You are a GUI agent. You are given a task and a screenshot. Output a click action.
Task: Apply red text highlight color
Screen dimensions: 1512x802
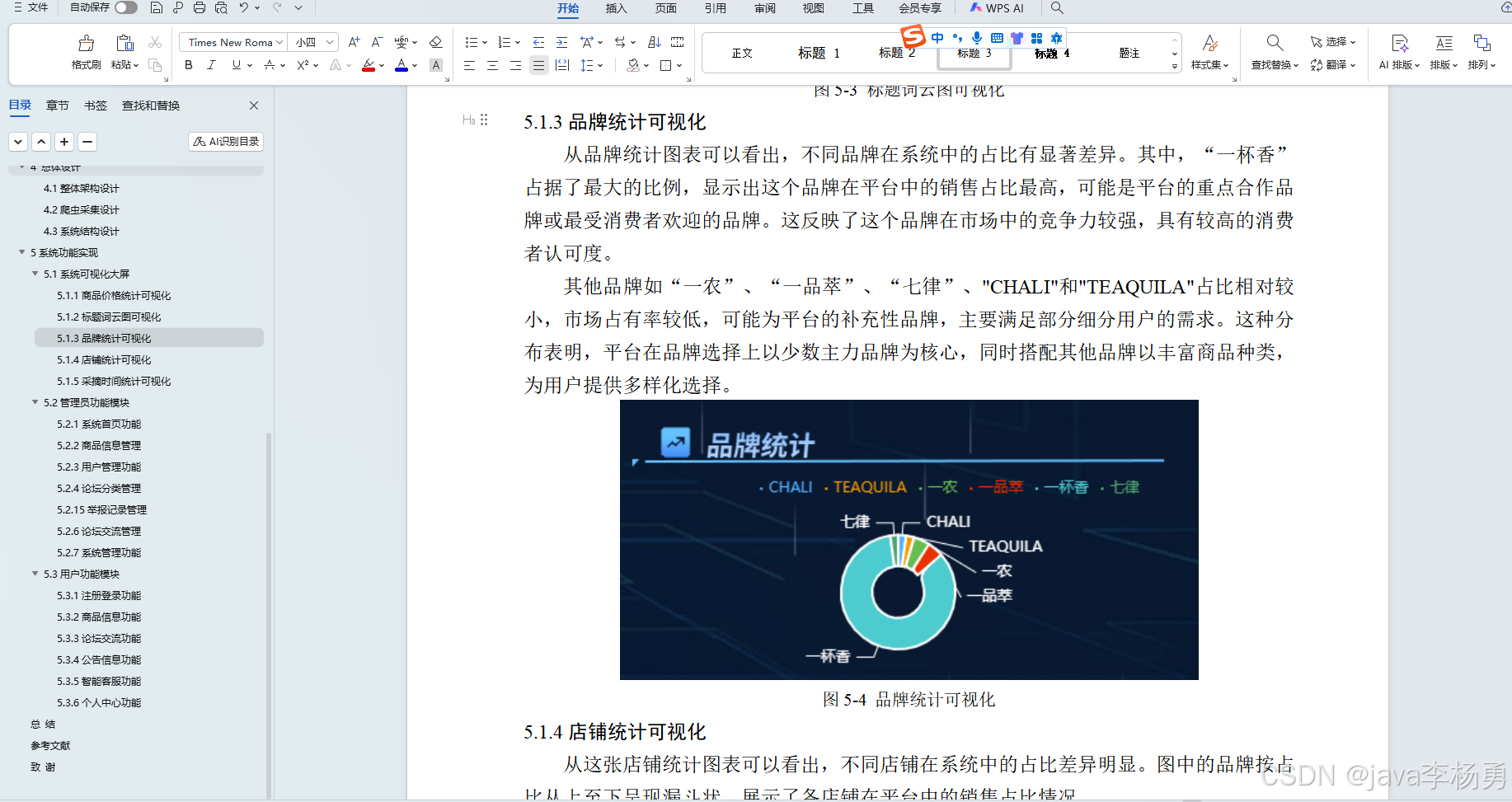click(369, 65)
